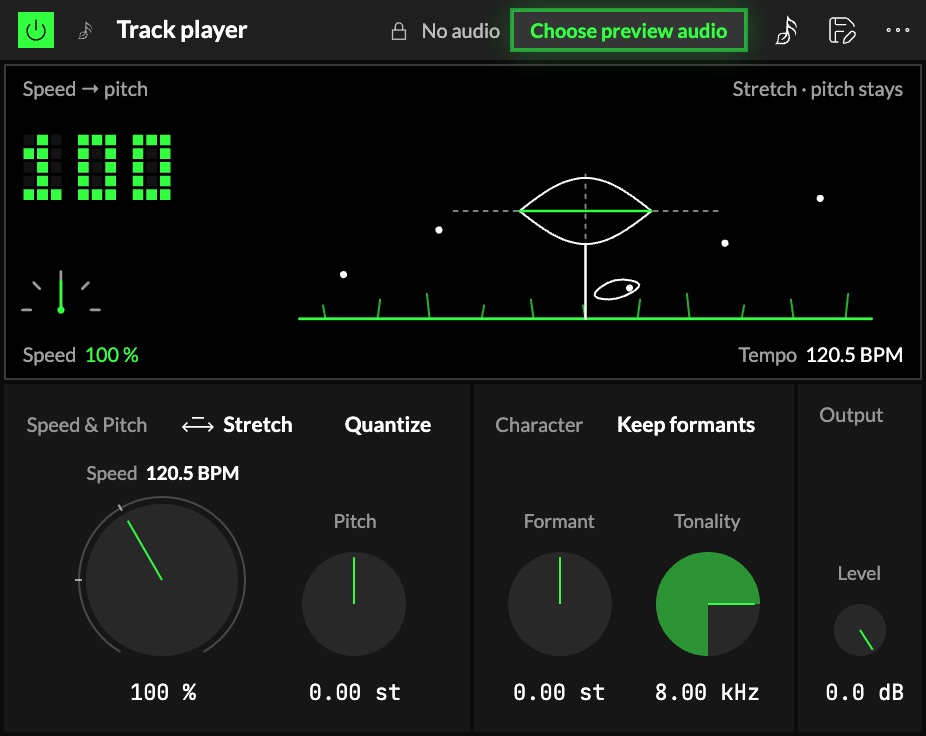The image size is (926, 736).
Task: Click the 0.0 dB level value
Action: click(x=865, y=692)
